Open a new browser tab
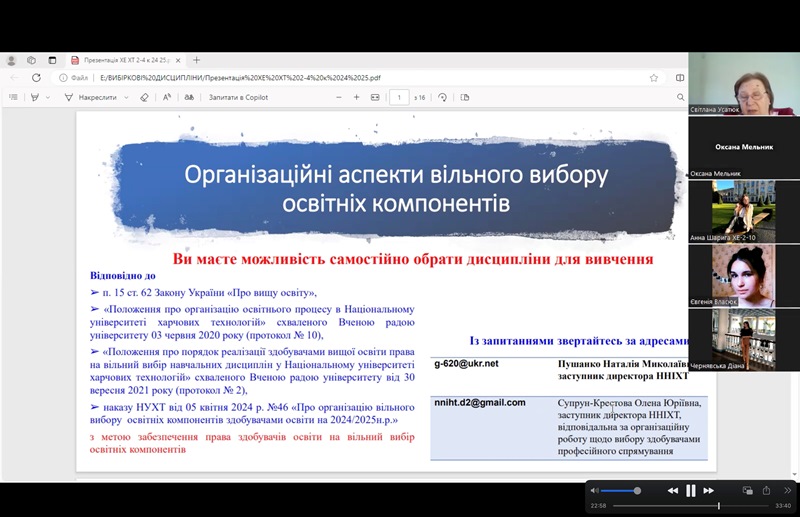 click(x=196, y=60)
